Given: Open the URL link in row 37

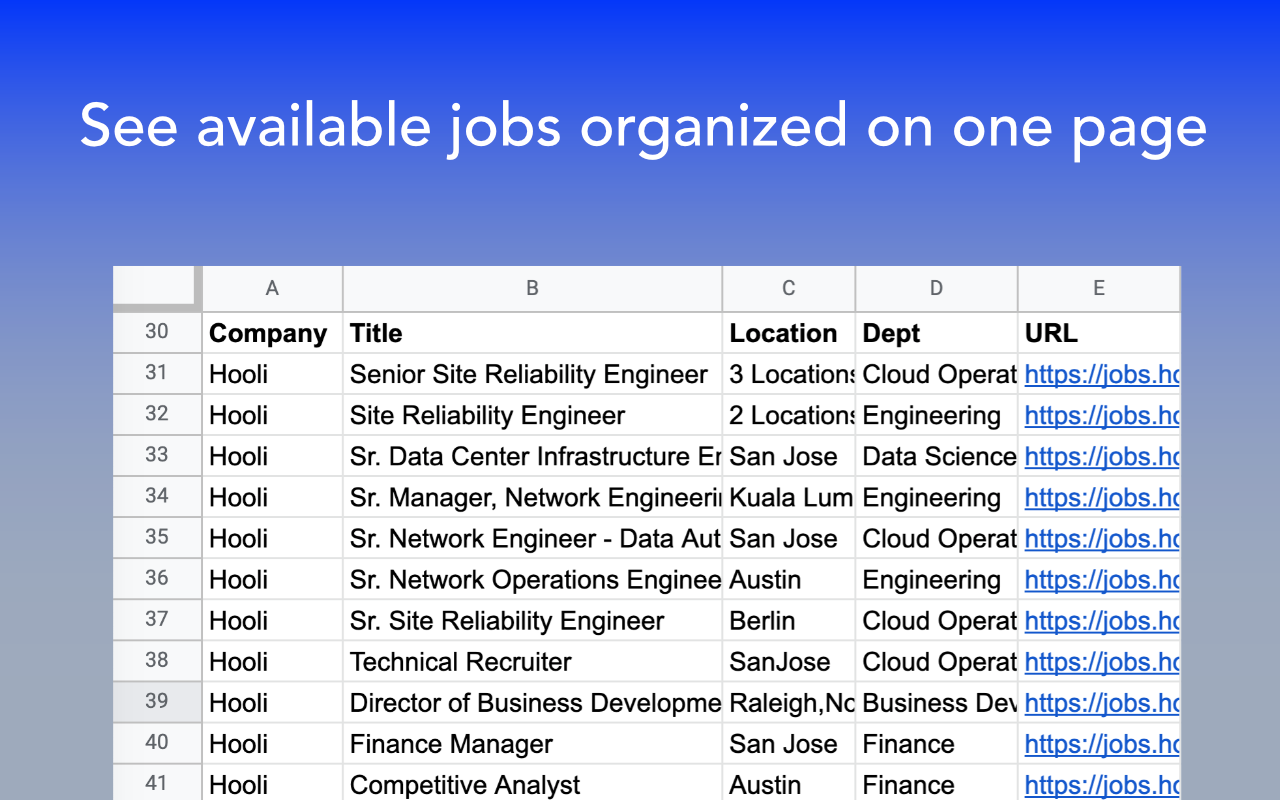Looking at the screenshot, I should click(1102, 621).
